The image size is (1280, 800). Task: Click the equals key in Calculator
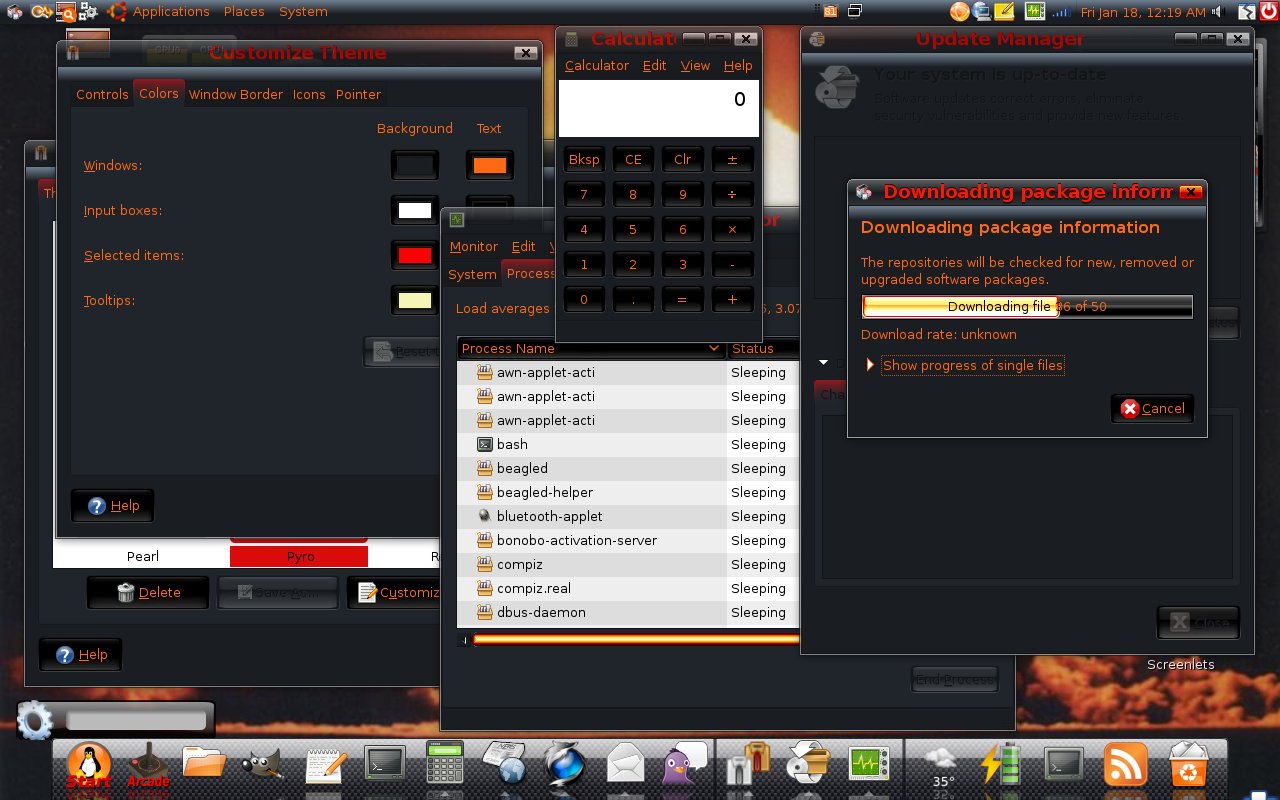tap(682, 299)
